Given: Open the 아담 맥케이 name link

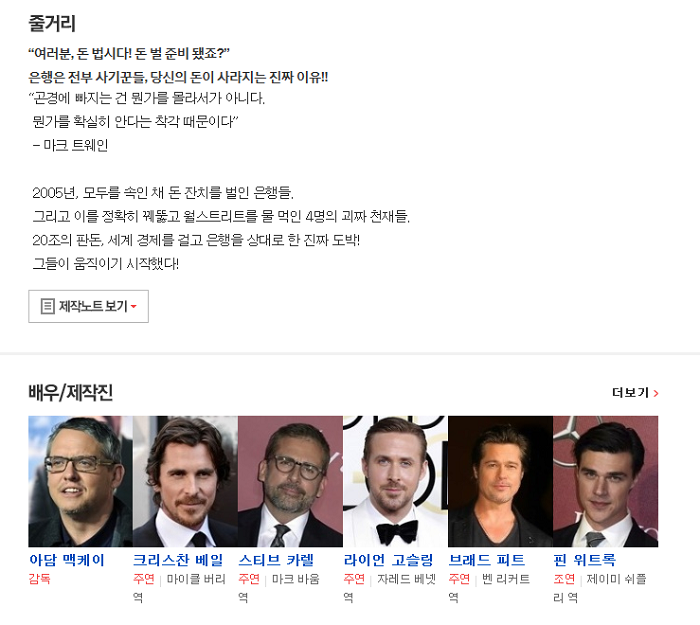Looking at the screenshot, I should coord(67,560).
